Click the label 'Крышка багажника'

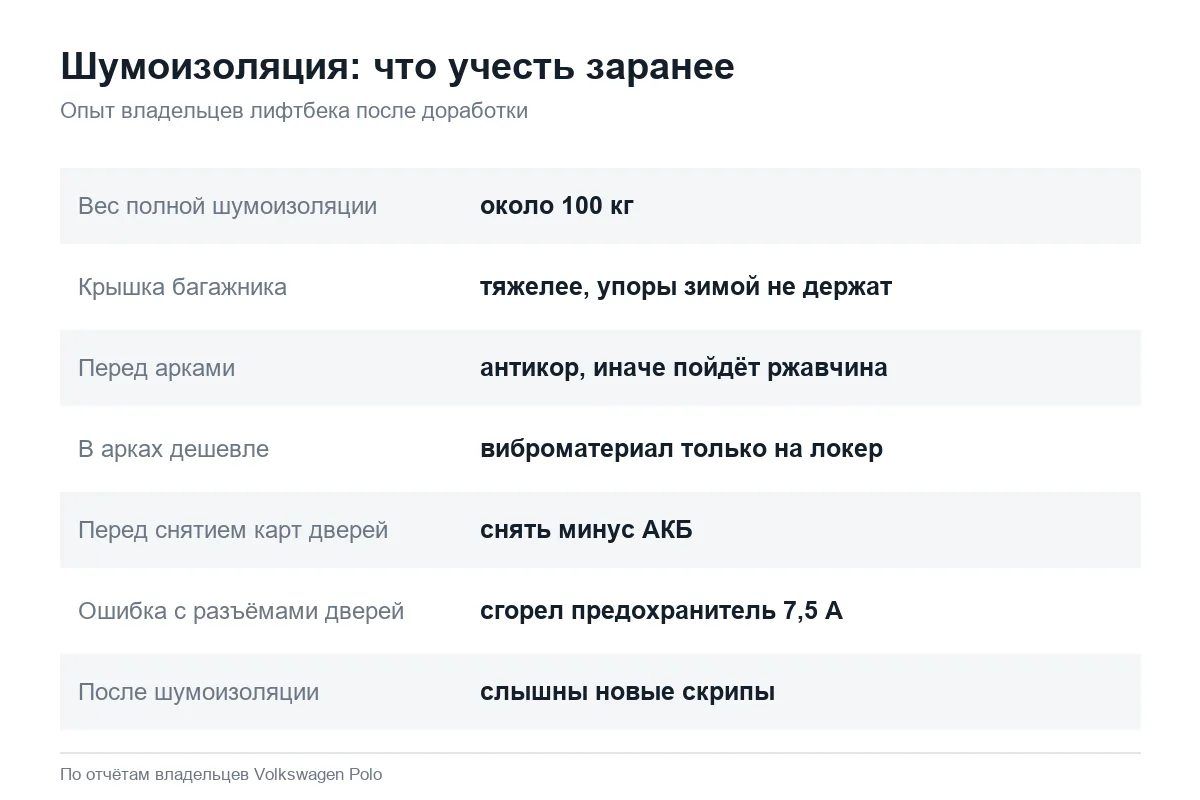pos(182,287)
